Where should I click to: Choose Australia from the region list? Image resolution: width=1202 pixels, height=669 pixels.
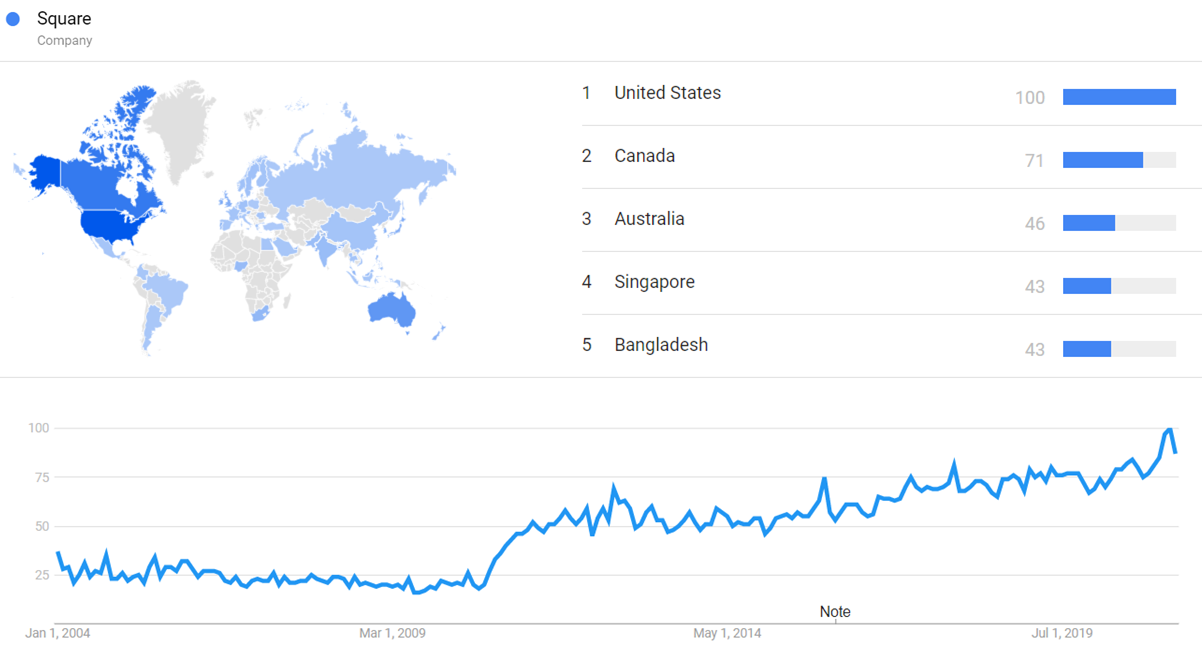pyautogui.click(x=649, y=219)
